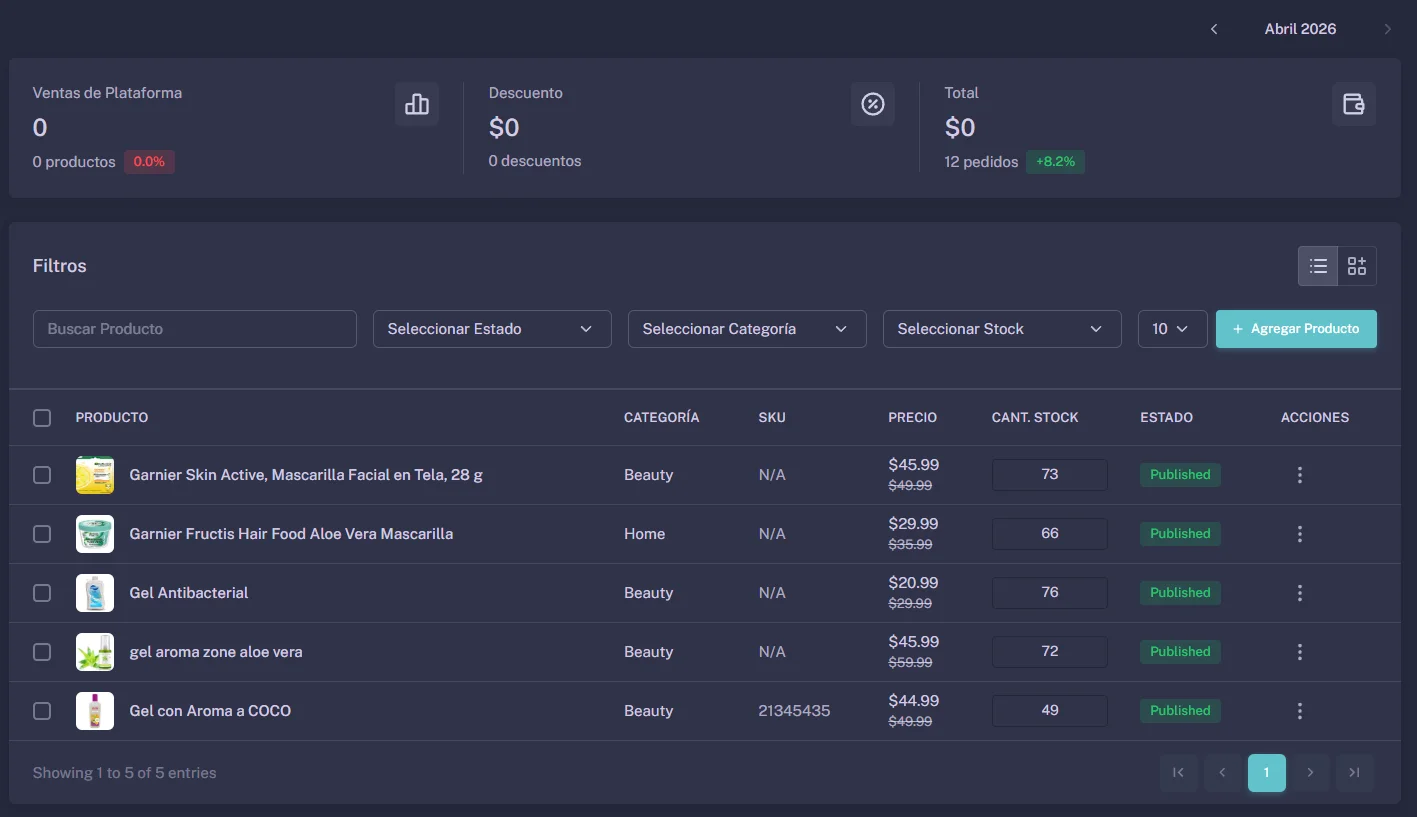The height and width of the screenshot is (817, 1417).
Task: Open the Gel con Aroma a COCO name
Action: point(210,711)
